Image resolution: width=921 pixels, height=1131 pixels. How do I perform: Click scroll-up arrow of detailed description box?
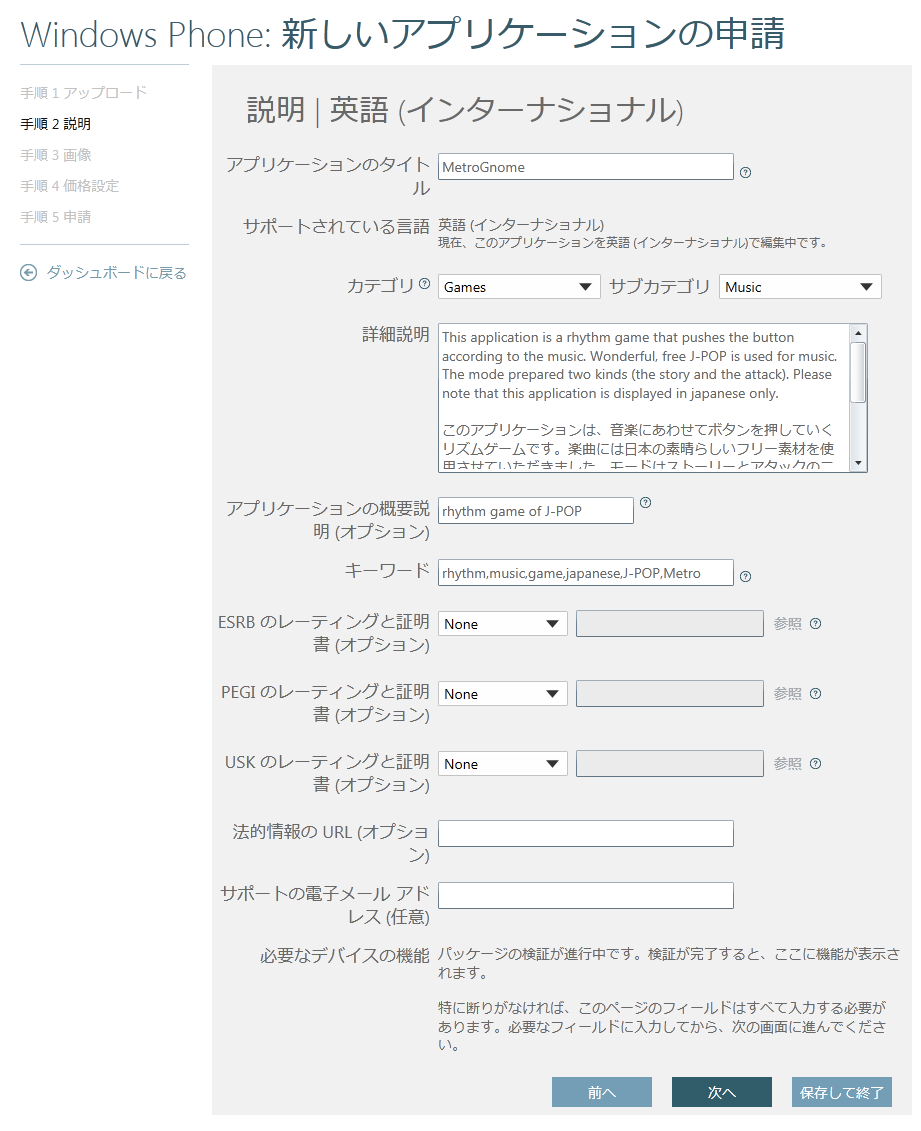pos(858,333)
